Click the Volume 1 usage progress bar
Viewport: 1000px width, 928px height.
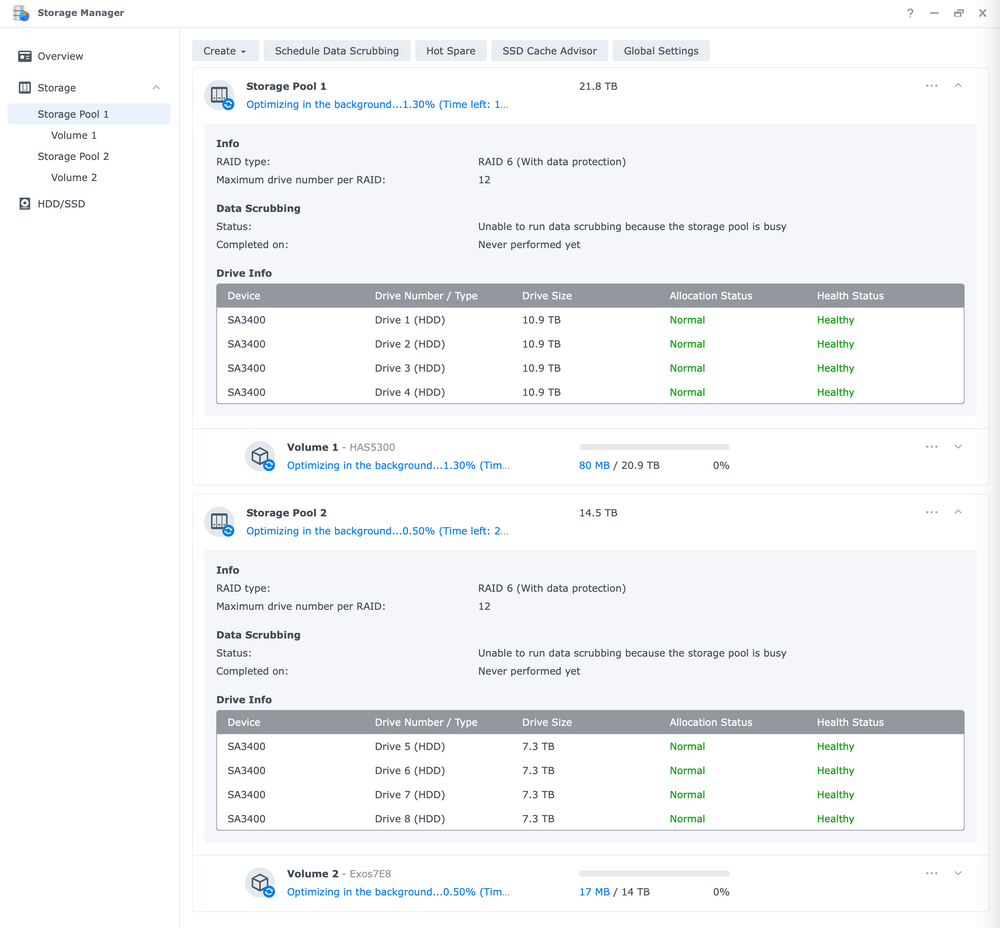coord(654,447)
